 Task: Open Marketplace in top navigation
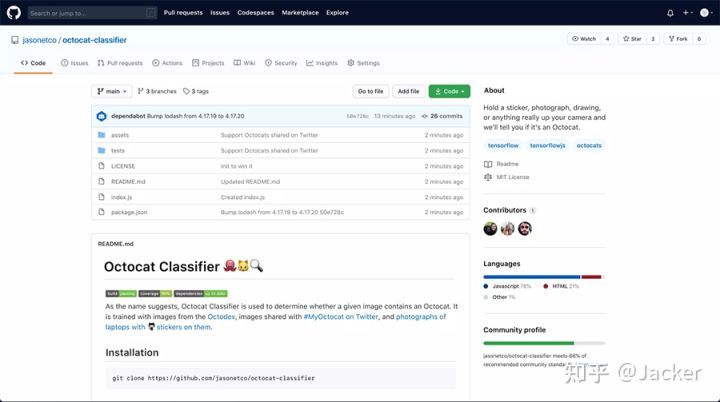(x=300, y=13)
